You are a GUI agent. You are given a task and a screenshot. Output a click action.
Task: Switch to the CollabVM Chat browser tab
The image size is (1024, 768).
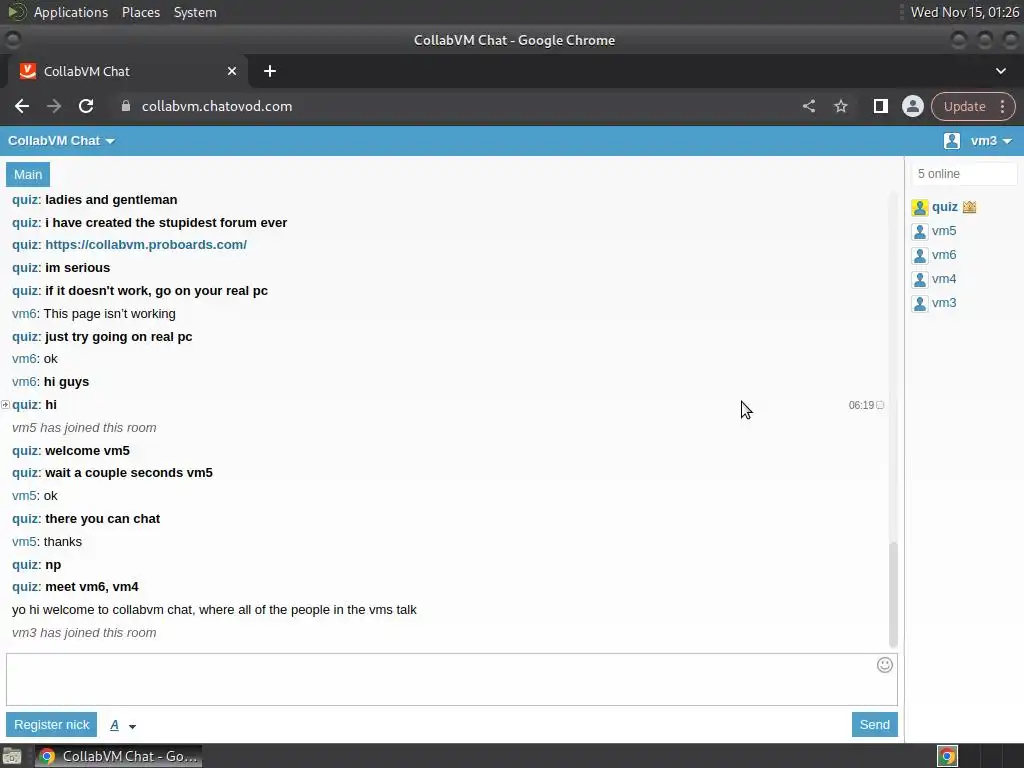(x=128, y=71)
